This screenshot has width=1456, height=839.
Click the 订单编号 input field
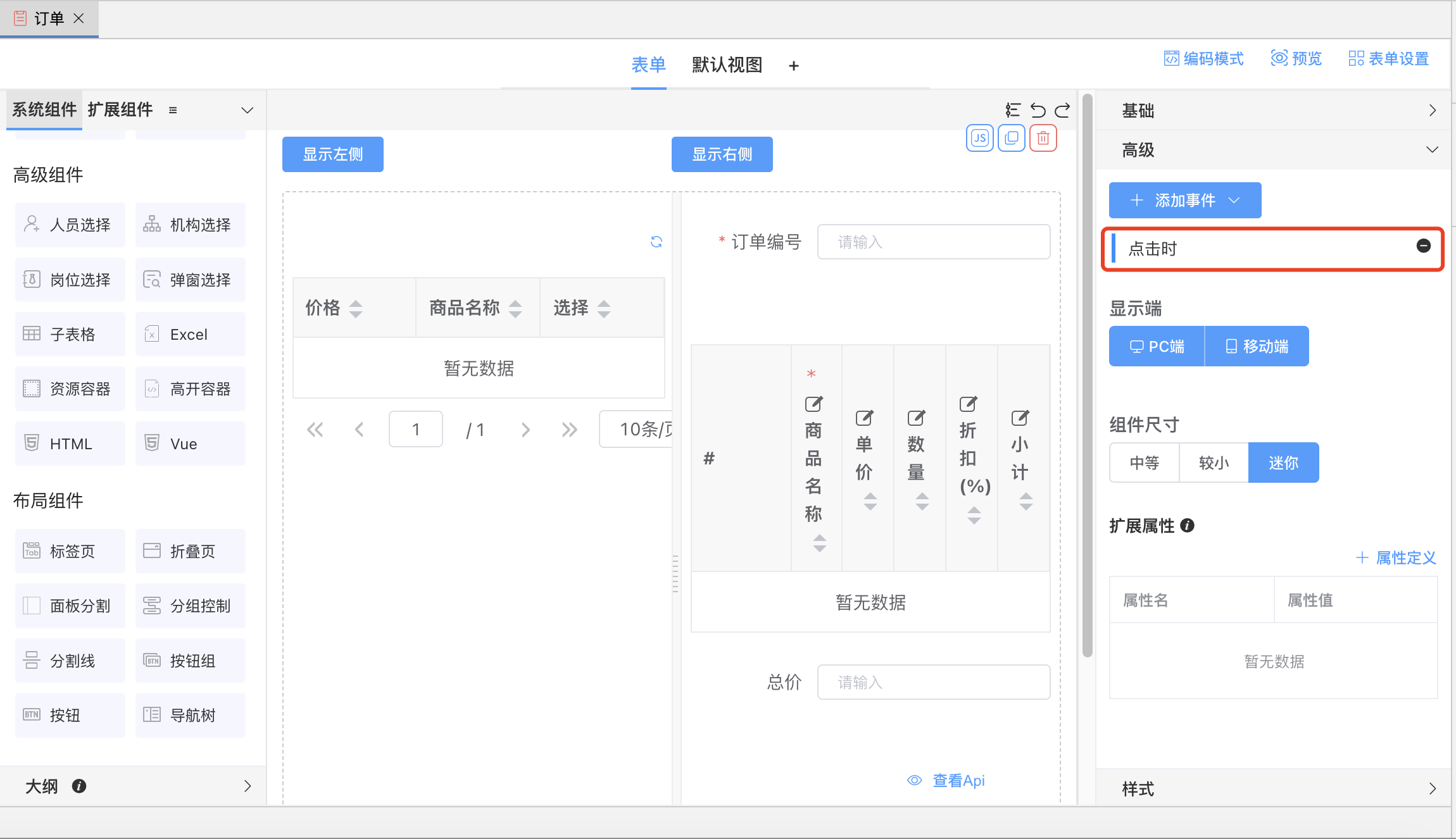933,242
